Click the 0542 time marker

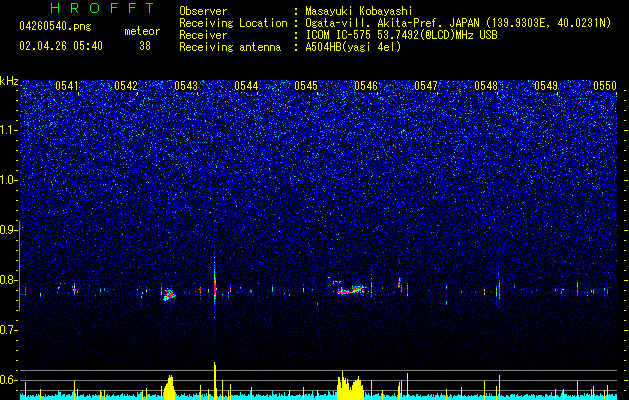point(126,86)
